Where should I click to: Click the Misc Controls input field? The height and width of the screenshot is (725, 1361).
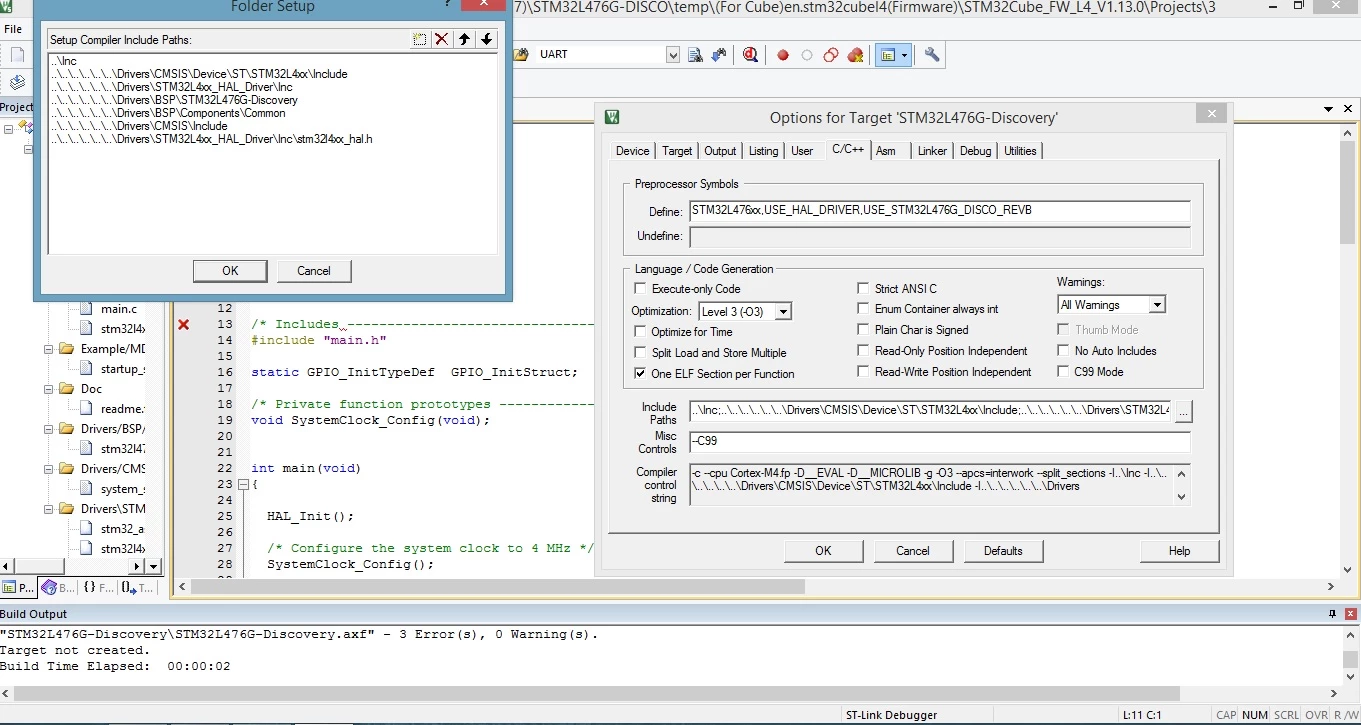[x=940, y=442]
